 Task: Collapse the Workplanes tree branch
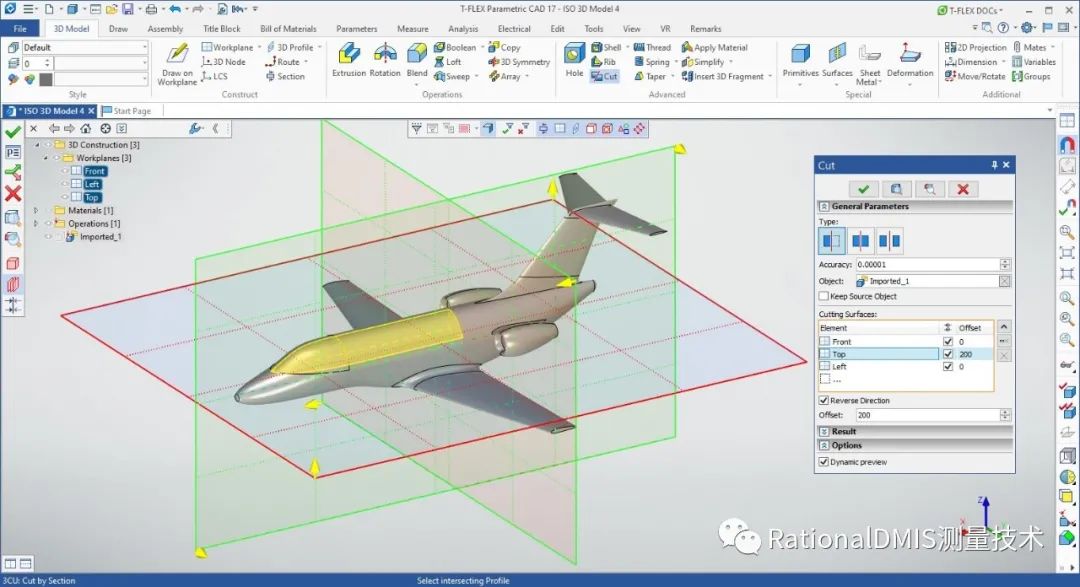[x=44, y=157]
